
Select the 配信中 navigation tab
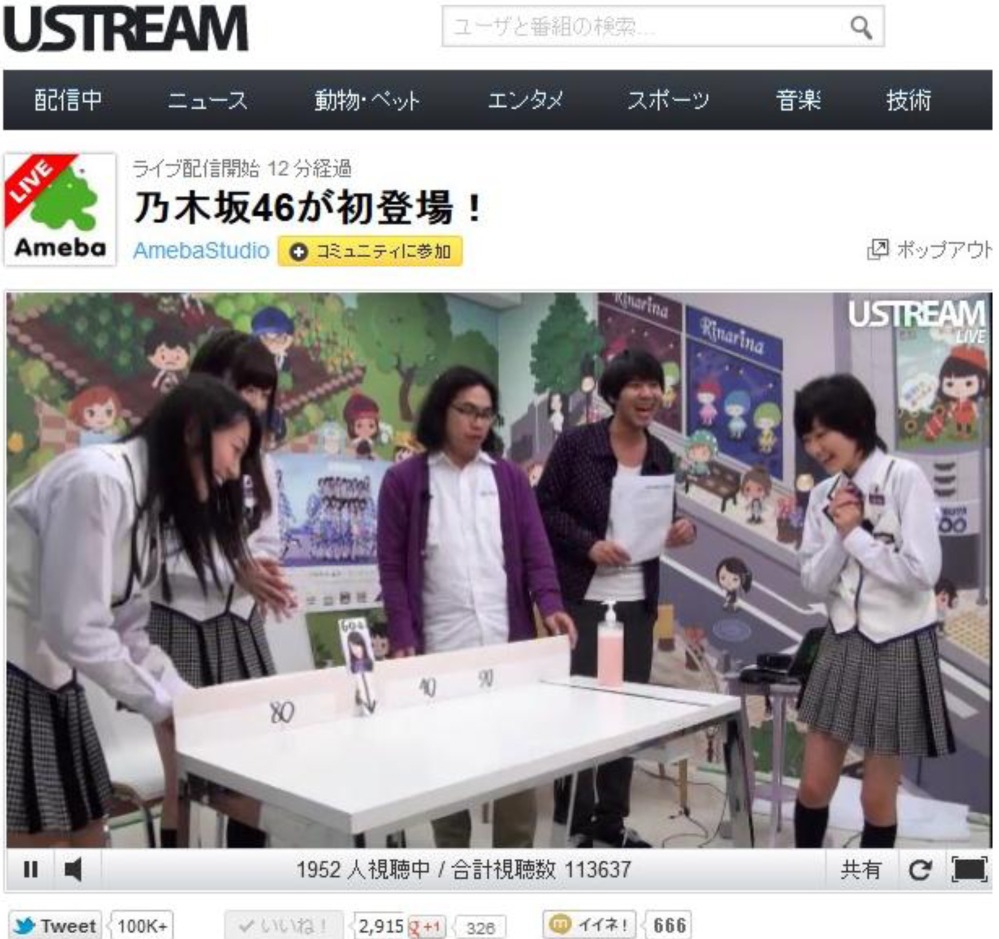point(68,100)
